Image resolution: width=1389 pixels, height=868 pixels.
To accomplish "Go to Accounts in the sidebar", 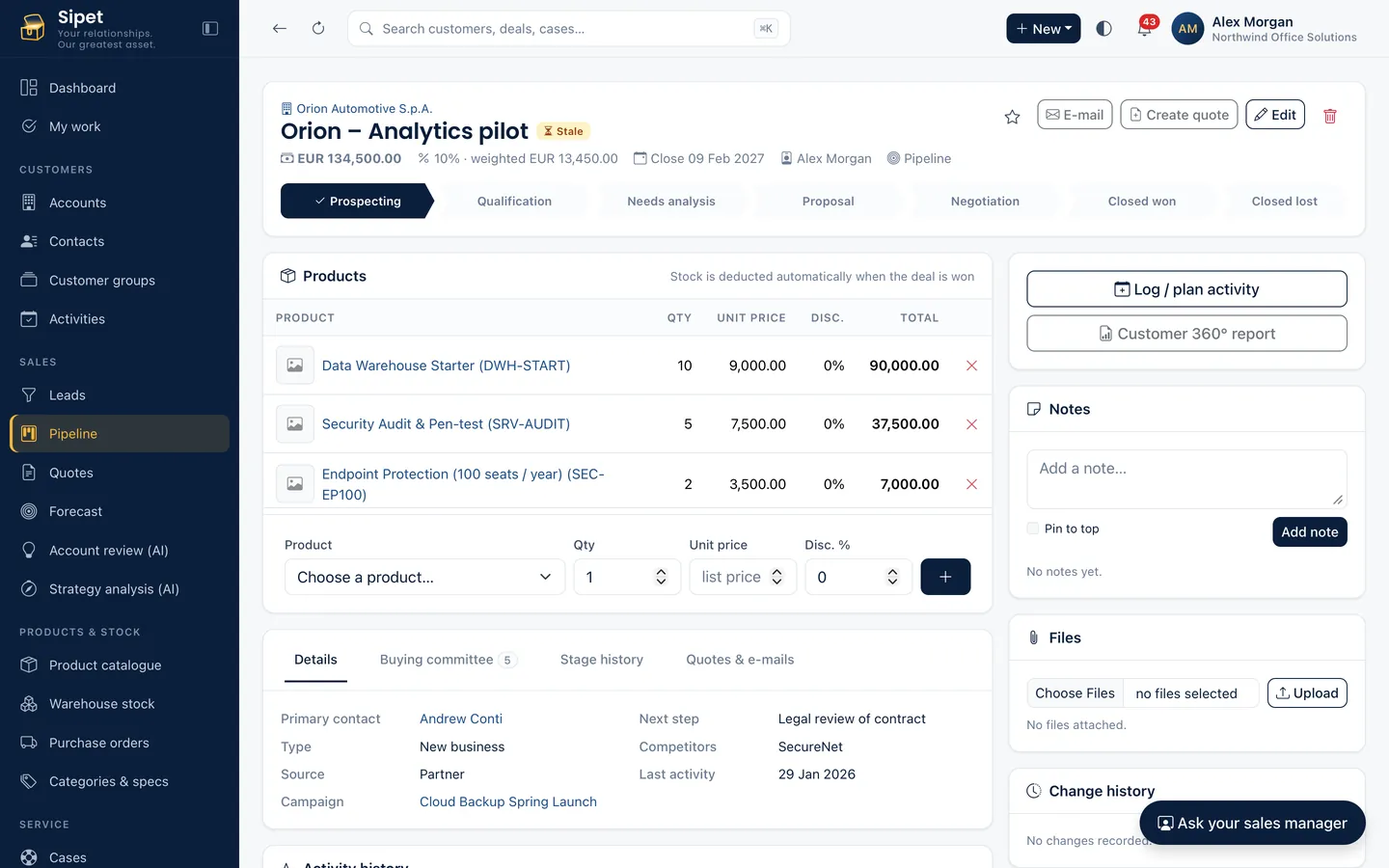I will [120, 203].
